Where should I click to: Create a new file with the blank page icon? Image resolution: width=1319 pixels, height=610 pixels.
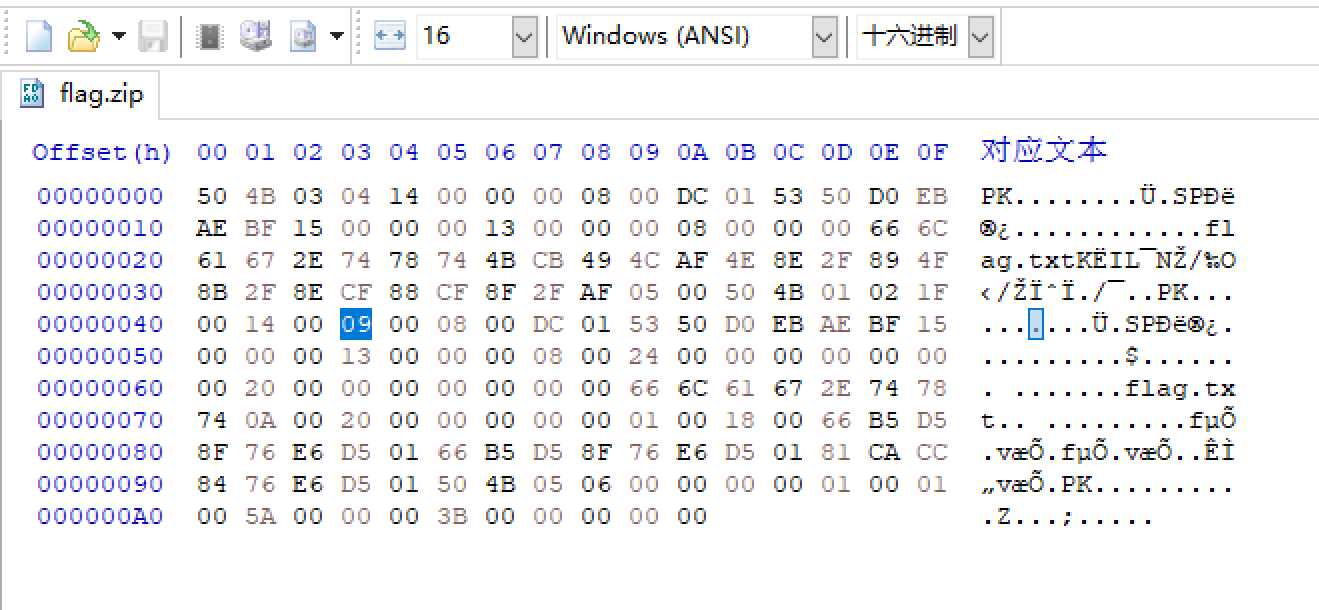pos(38,37)
